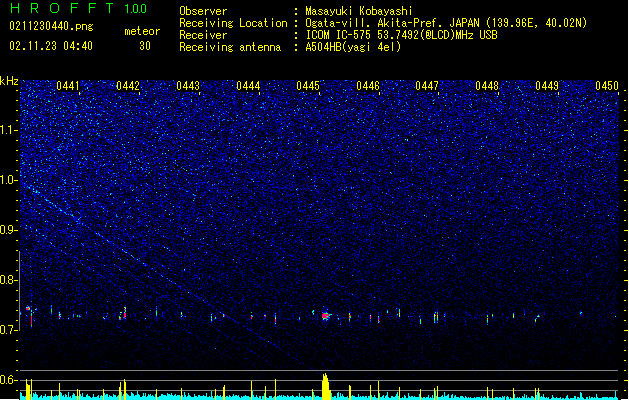Select the receiver value ICOM IC-575 53.7492 MHz USB
The height and width of the screenshot is (400, 629).
tap(402, 35)
